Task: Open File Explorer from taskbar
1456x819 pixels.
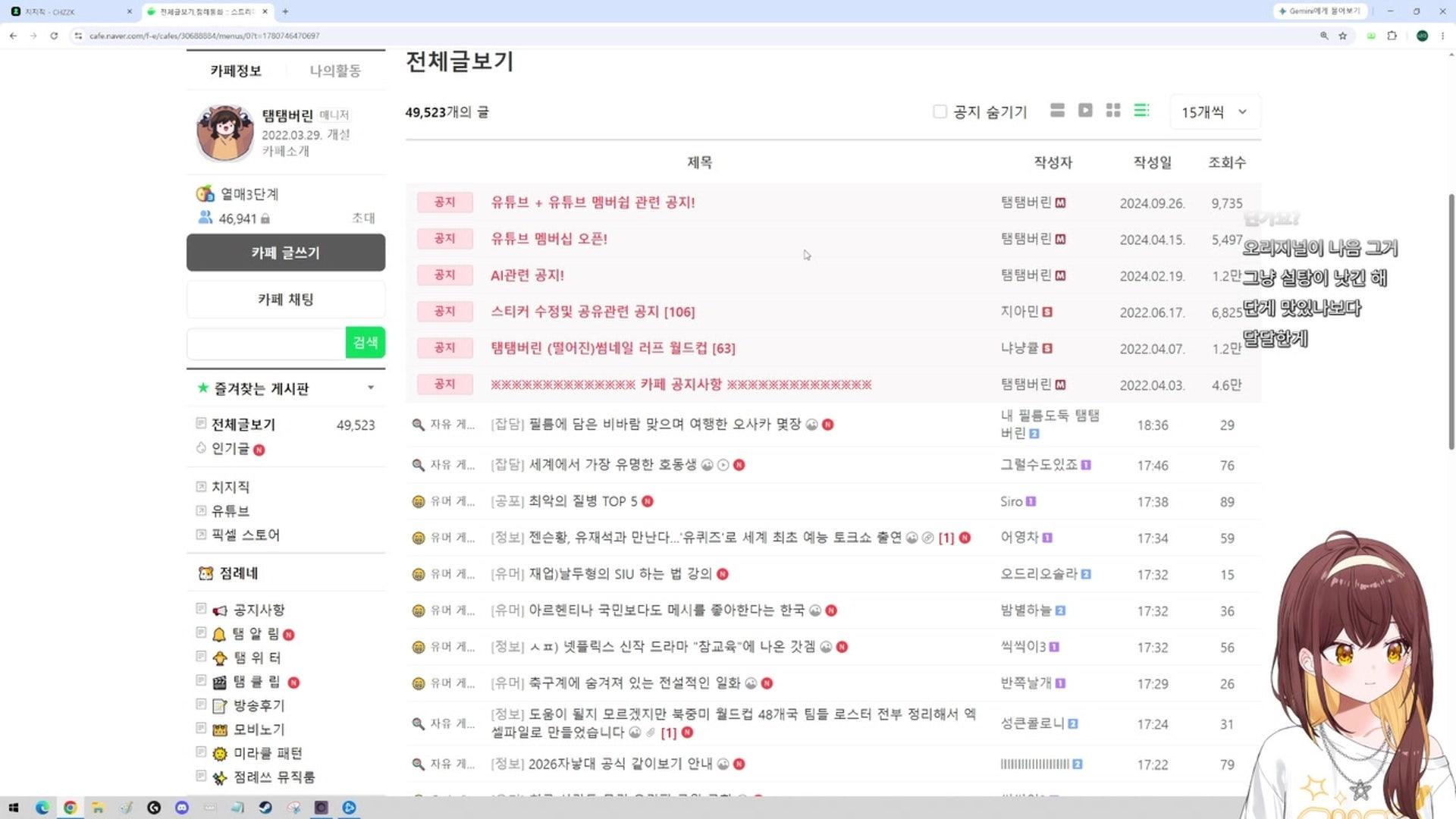Action: click(98, 808)
